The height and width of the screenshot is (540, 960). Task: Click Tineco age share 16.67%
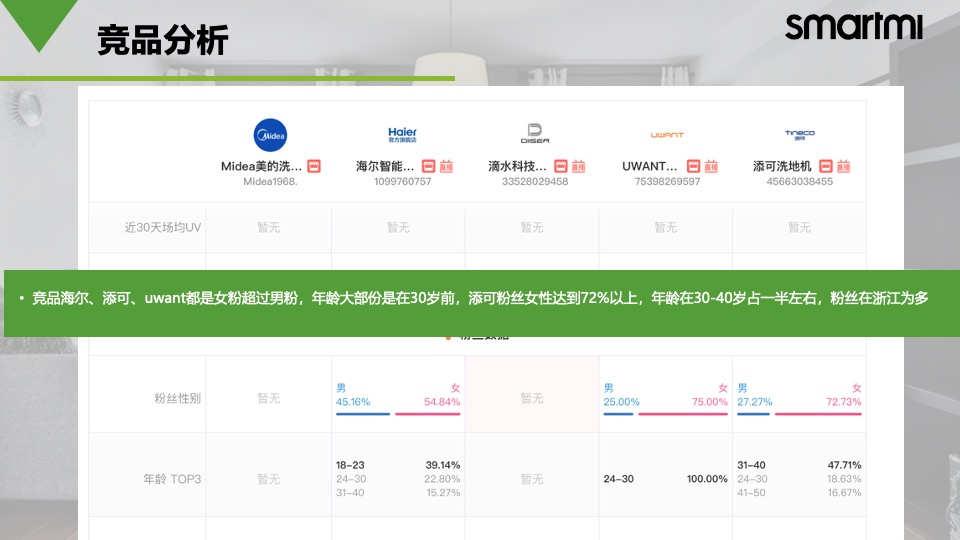click(844, 492)
